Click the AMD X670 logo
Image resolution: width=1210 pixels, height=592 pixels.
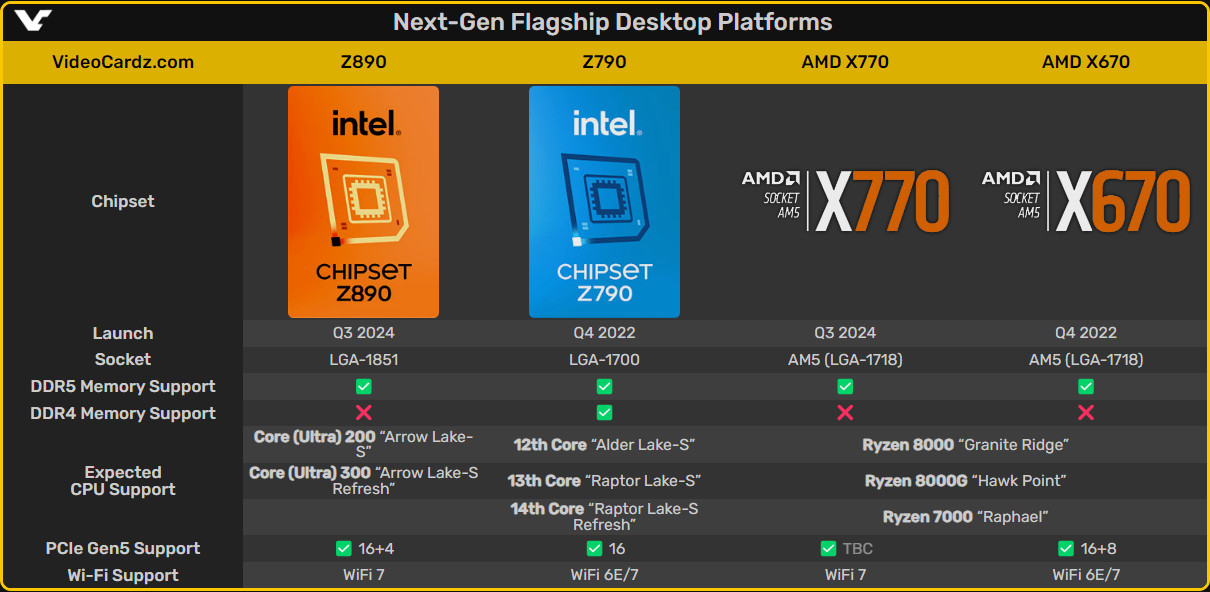pos(1086,200)
